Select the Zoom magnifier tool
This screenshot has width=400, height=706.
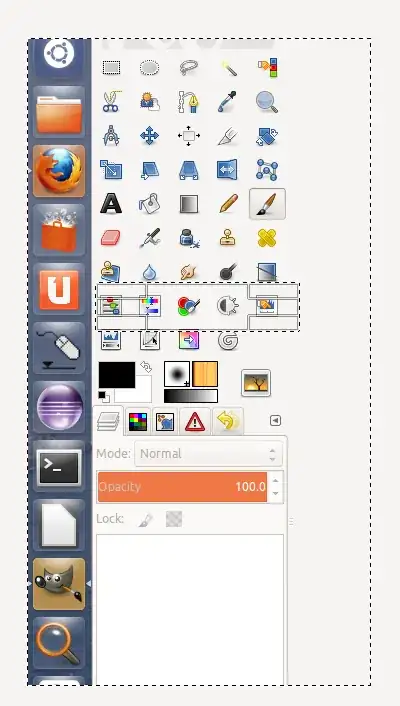click(267, 102)
